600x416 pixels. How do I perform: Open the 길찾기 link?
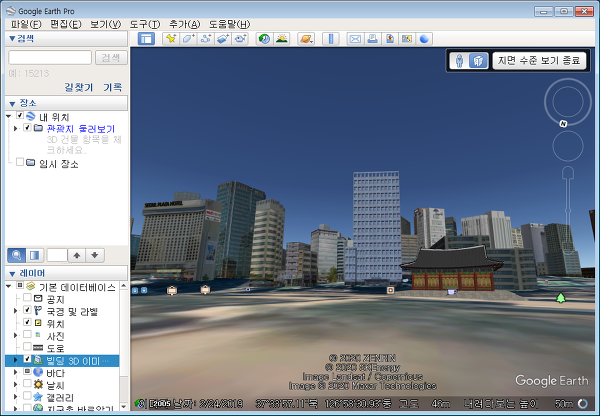(x=78, y=87)
